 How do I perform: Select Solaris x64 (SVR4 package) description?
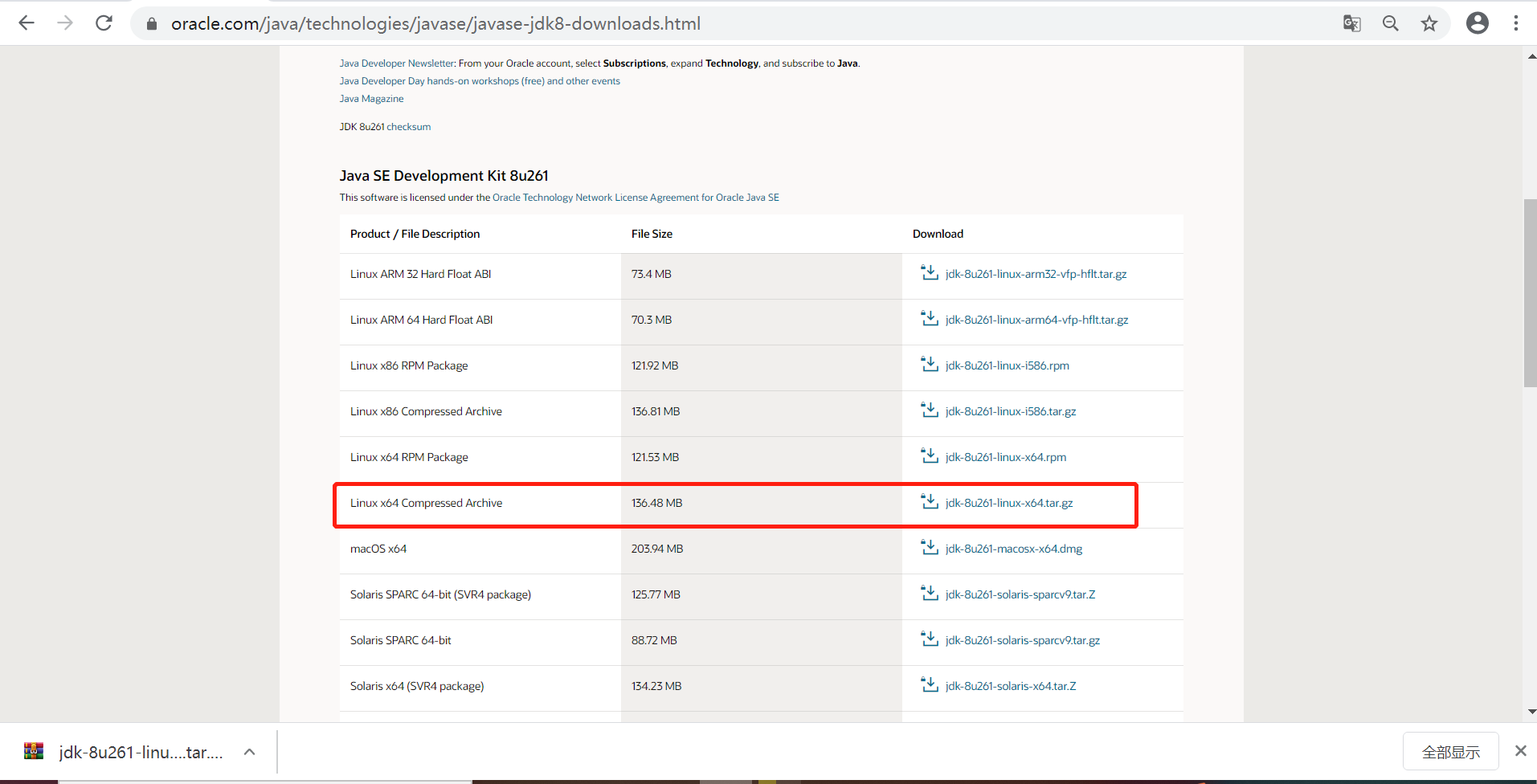(x=417, y=686)
